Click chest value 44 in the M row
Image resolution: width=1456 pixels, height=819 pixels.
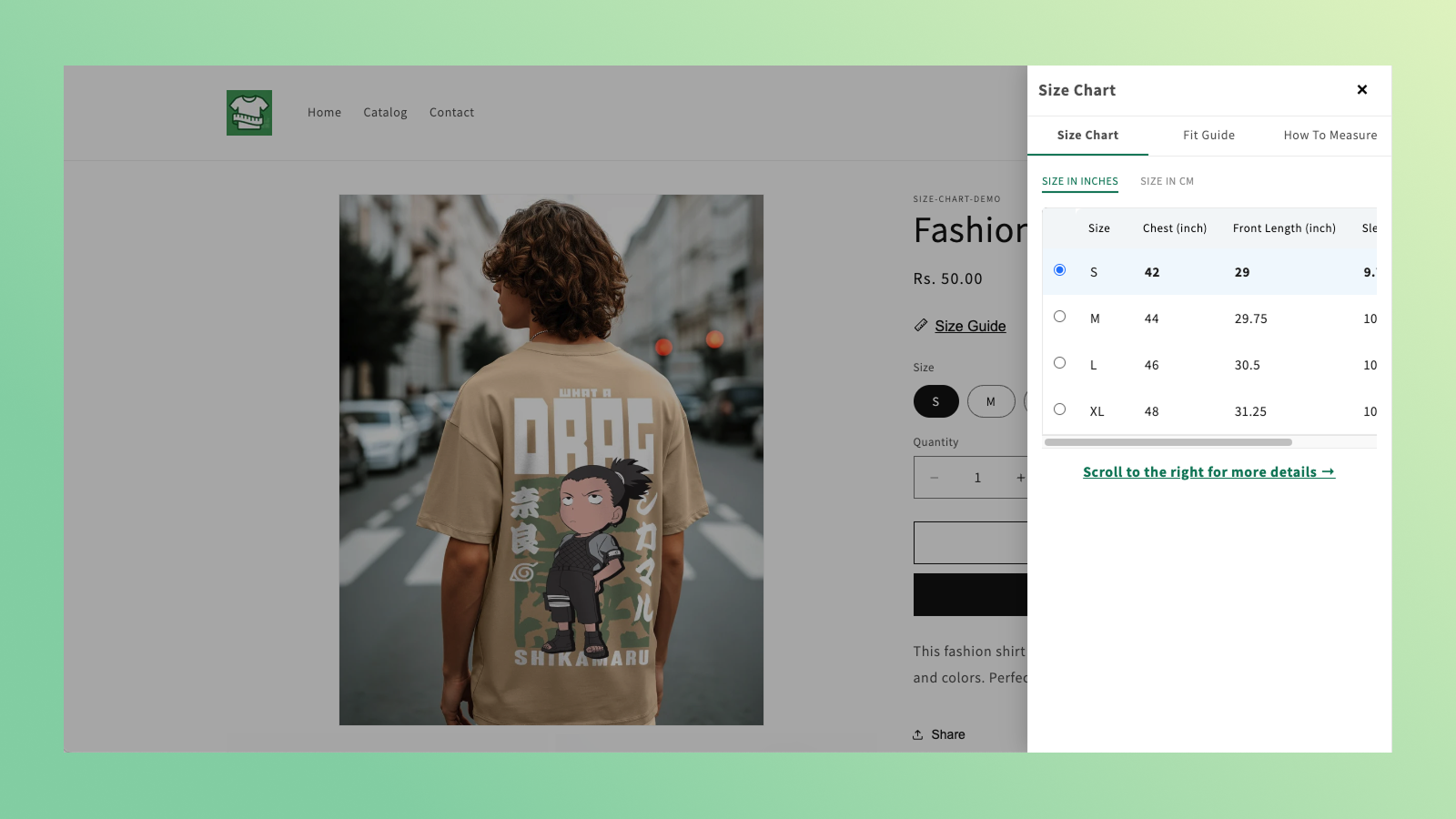click(1151, 318)
